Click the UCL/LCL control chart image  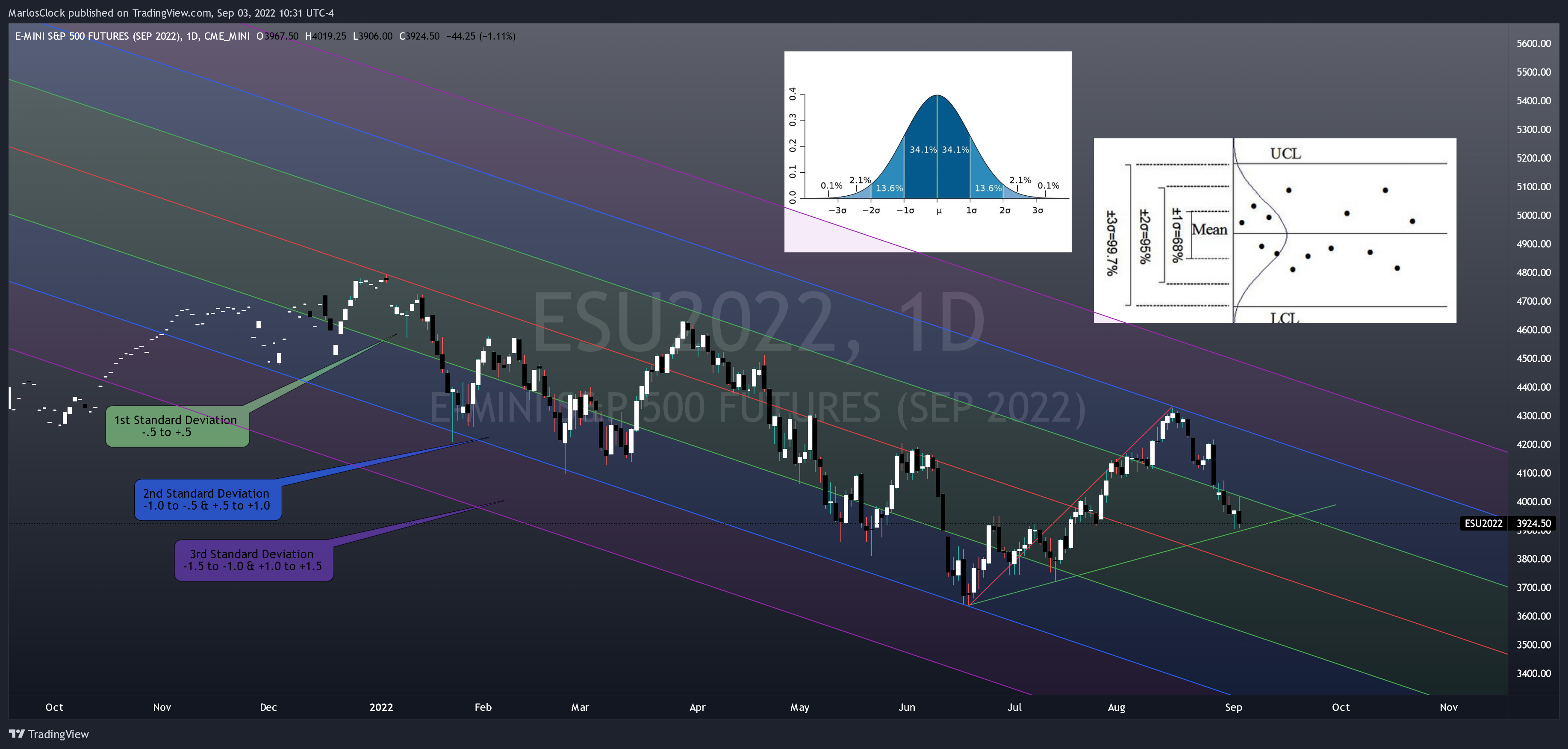[x=1275, y=230]
